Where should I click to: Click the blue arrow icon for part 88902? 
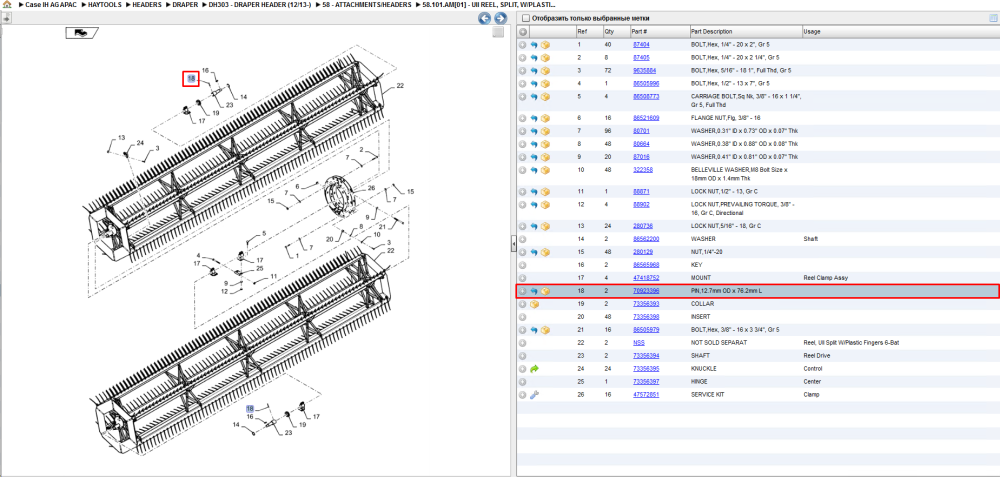tap(534, 205)
